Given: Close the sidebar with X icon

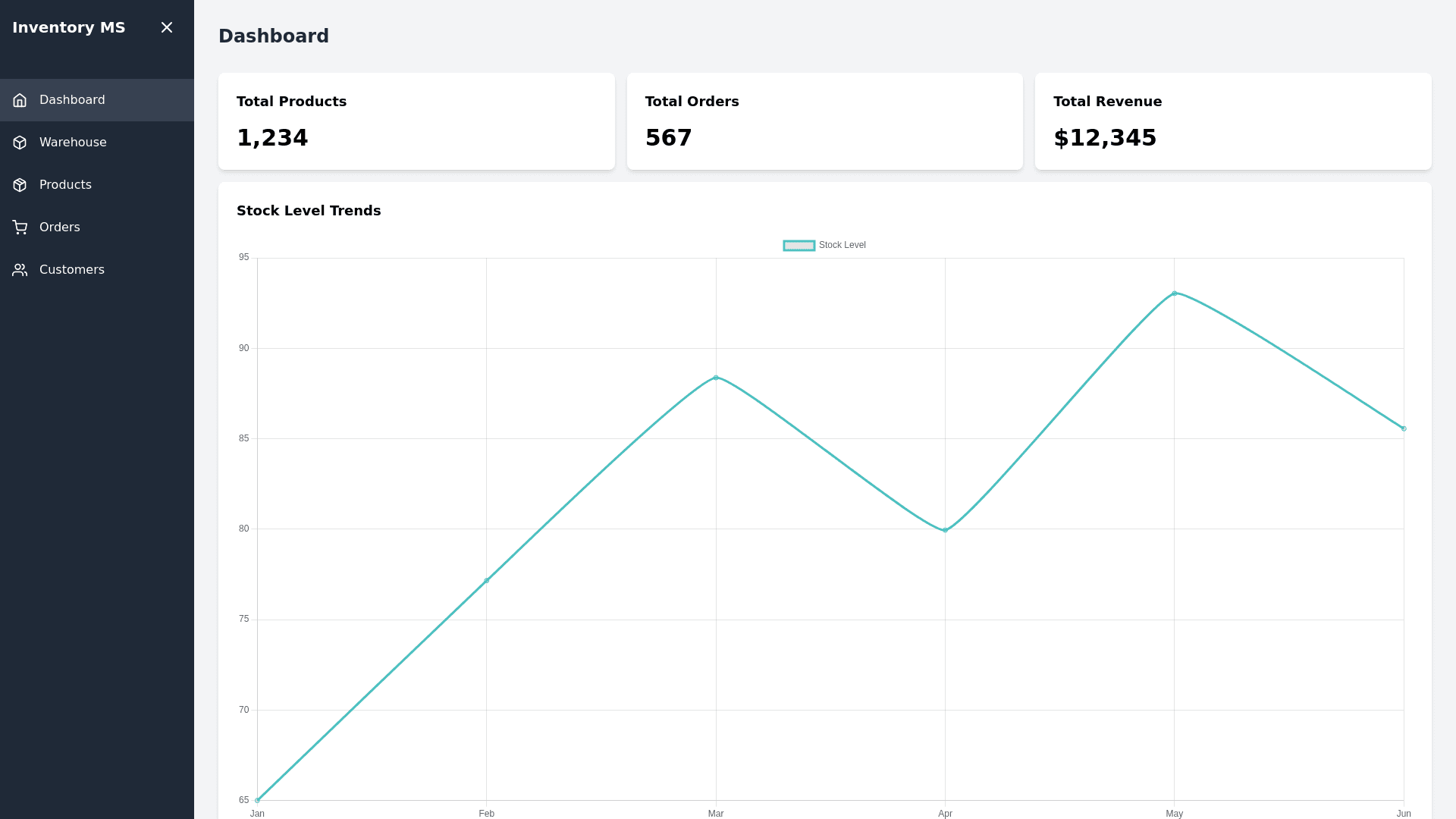Looking at the screenshot, I should tap(167, 27).
